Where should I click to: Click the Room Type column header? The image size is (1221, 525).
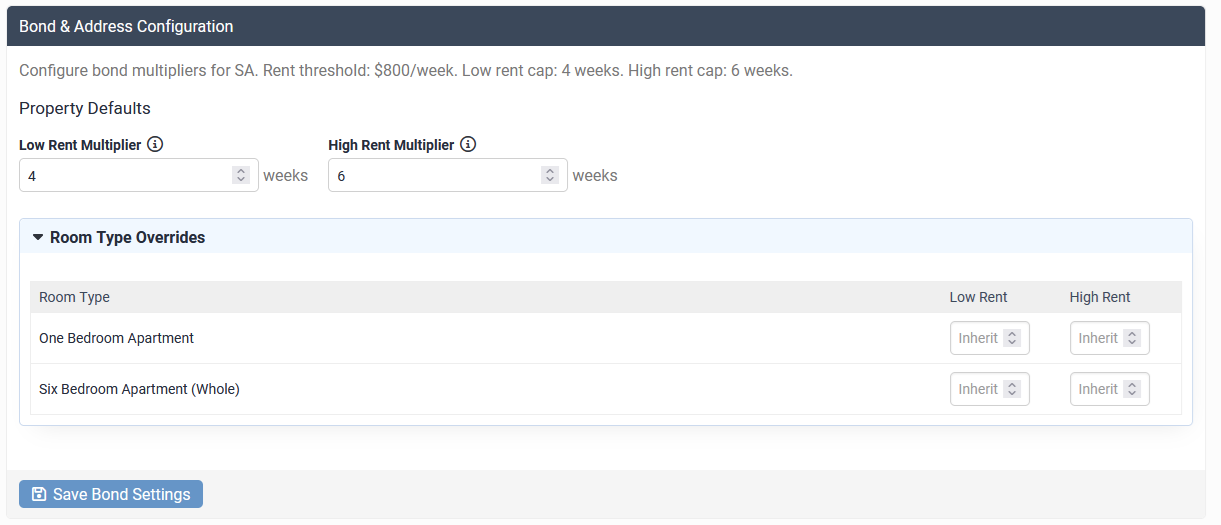[x=75, y=297]
